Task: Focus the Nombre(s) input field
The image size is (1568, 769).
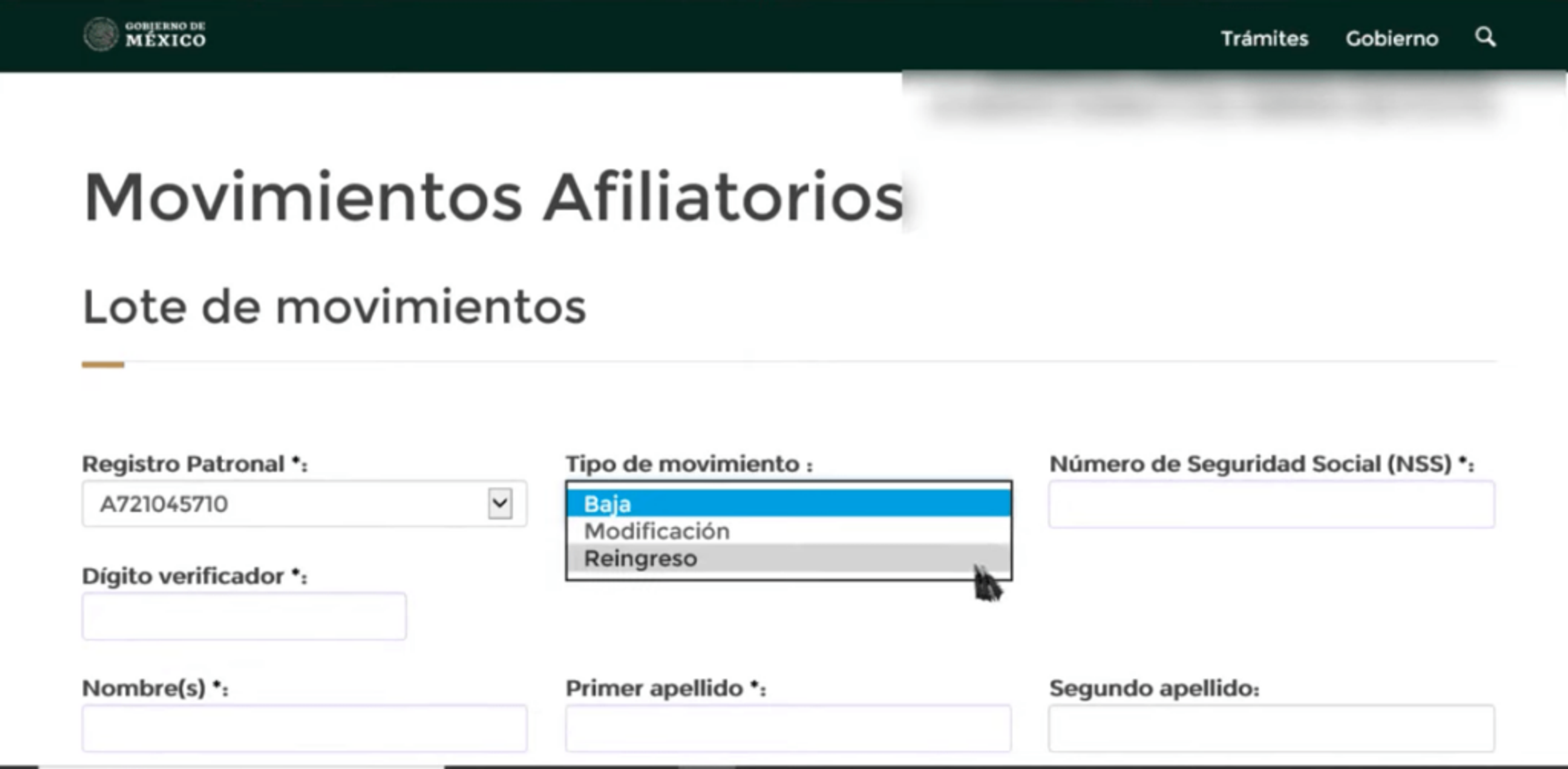Action: coord(304,728)
